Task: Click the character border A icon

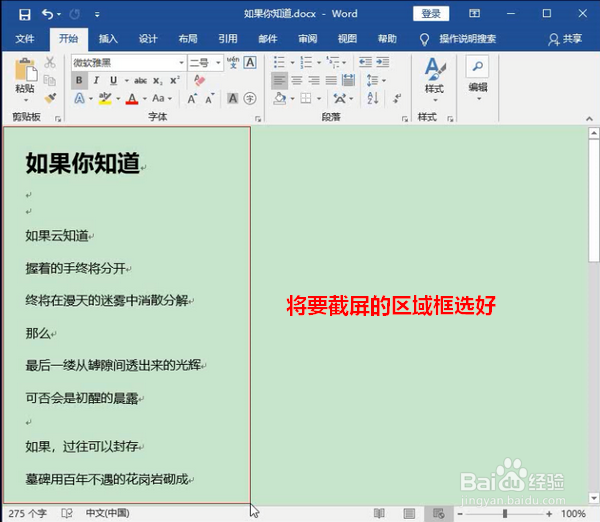Action: (x=250, y=62)
